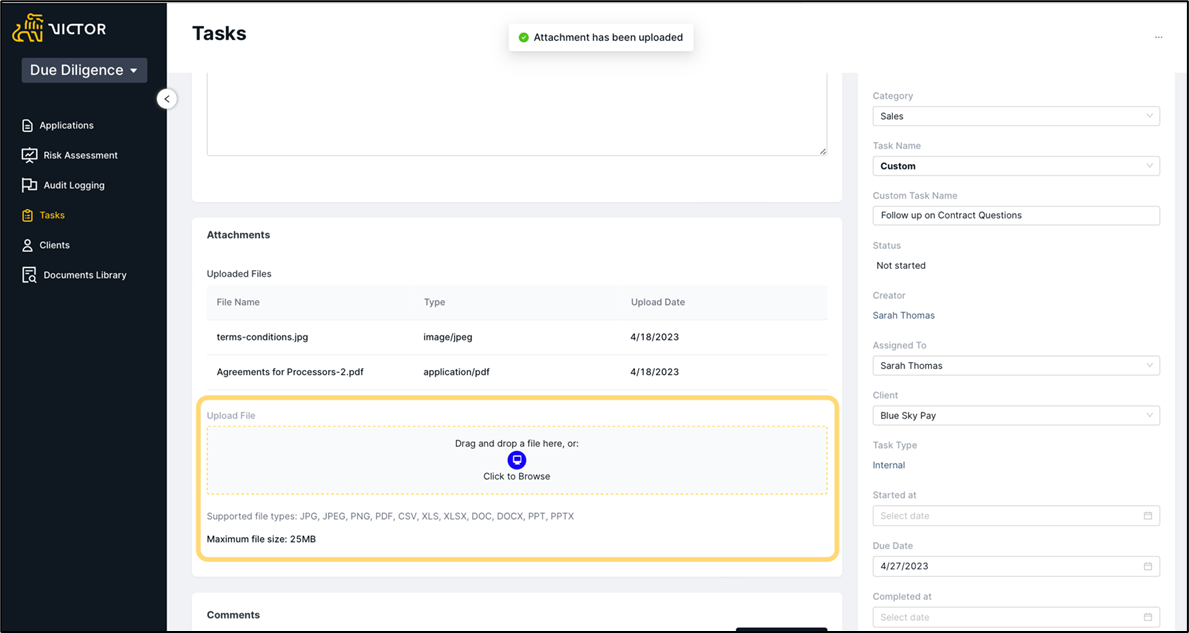Screen dimensions: 1189x633
Task: Expand the Category dropdown showing Sales
Action: coord(1016,116)
